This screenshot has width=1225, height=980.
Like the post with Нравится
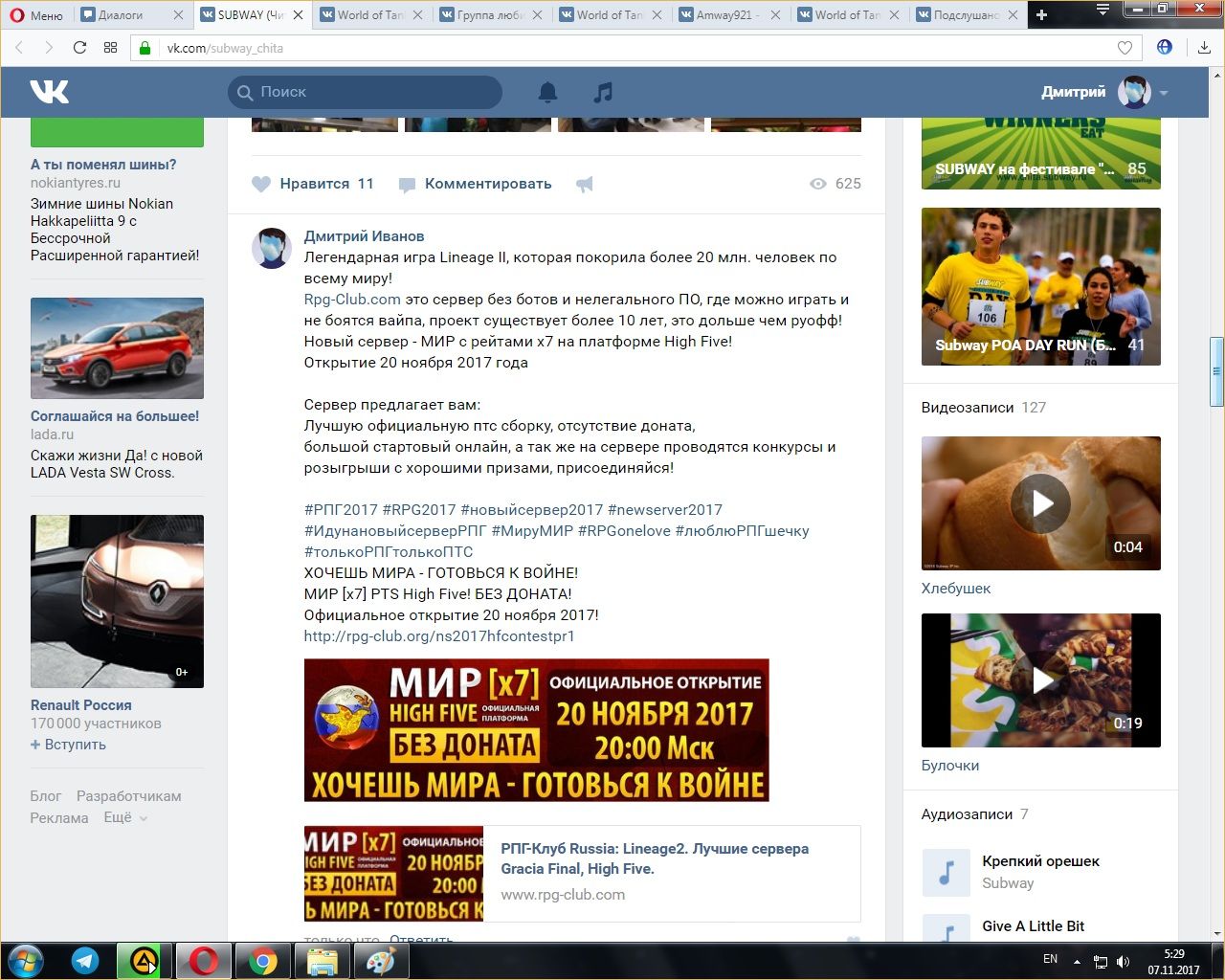(313, 184)
